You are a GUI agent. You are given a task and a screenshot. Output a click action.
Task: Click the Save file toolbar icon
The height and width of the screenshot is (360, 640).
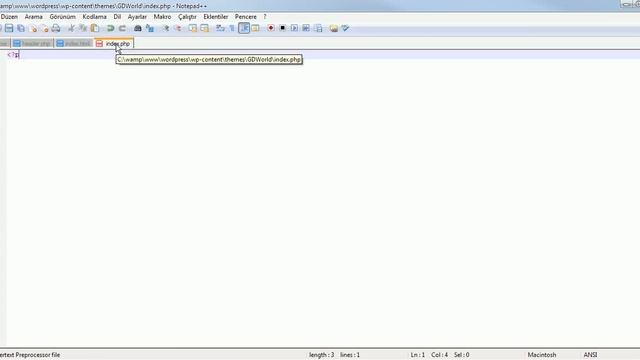(x=9, y=28)
